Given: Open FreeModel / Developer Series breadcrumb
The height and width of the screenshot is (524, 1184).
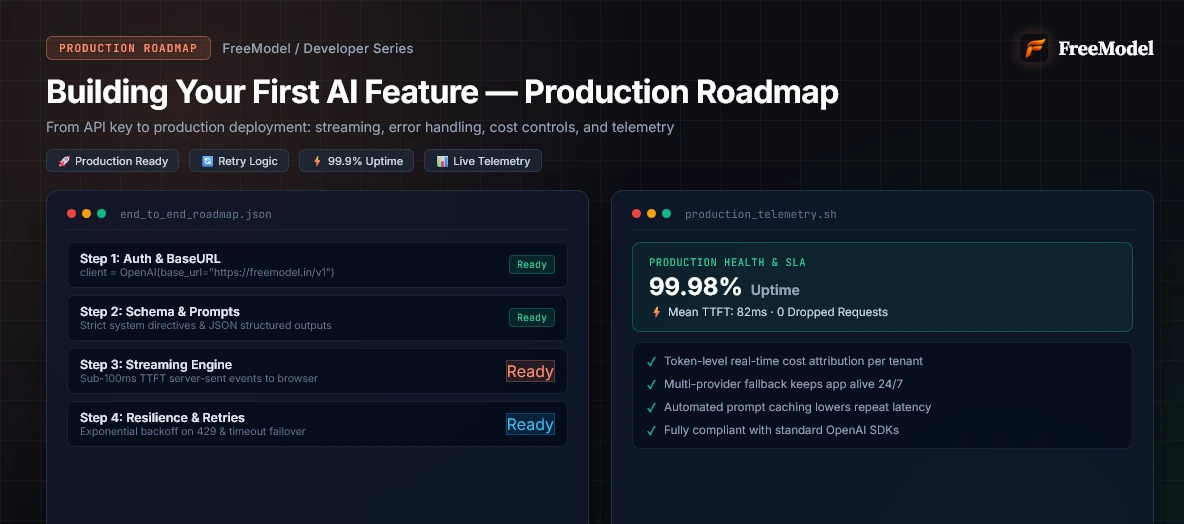Looking at the screenshot, I should 318,48.
